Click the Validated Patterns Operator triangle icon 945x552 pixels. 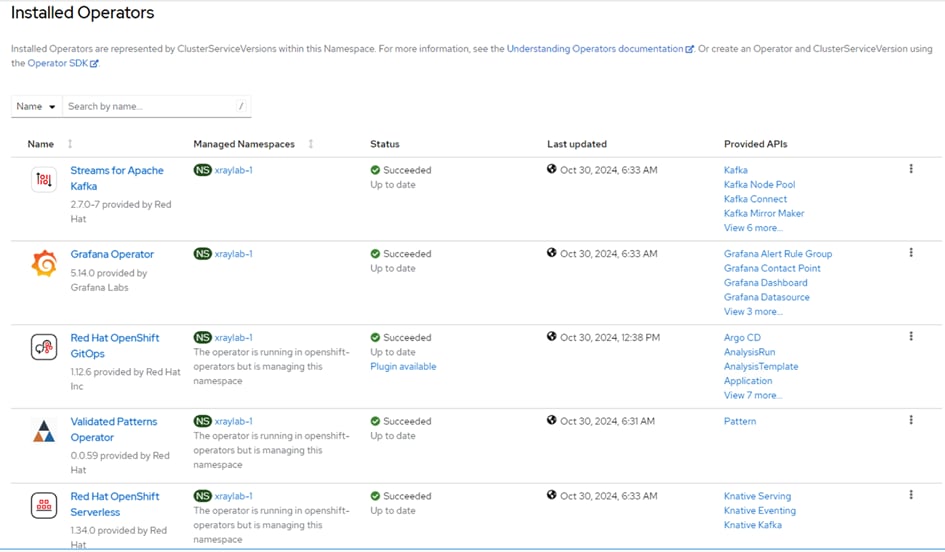pyautogui.click(x=44, y=431)
